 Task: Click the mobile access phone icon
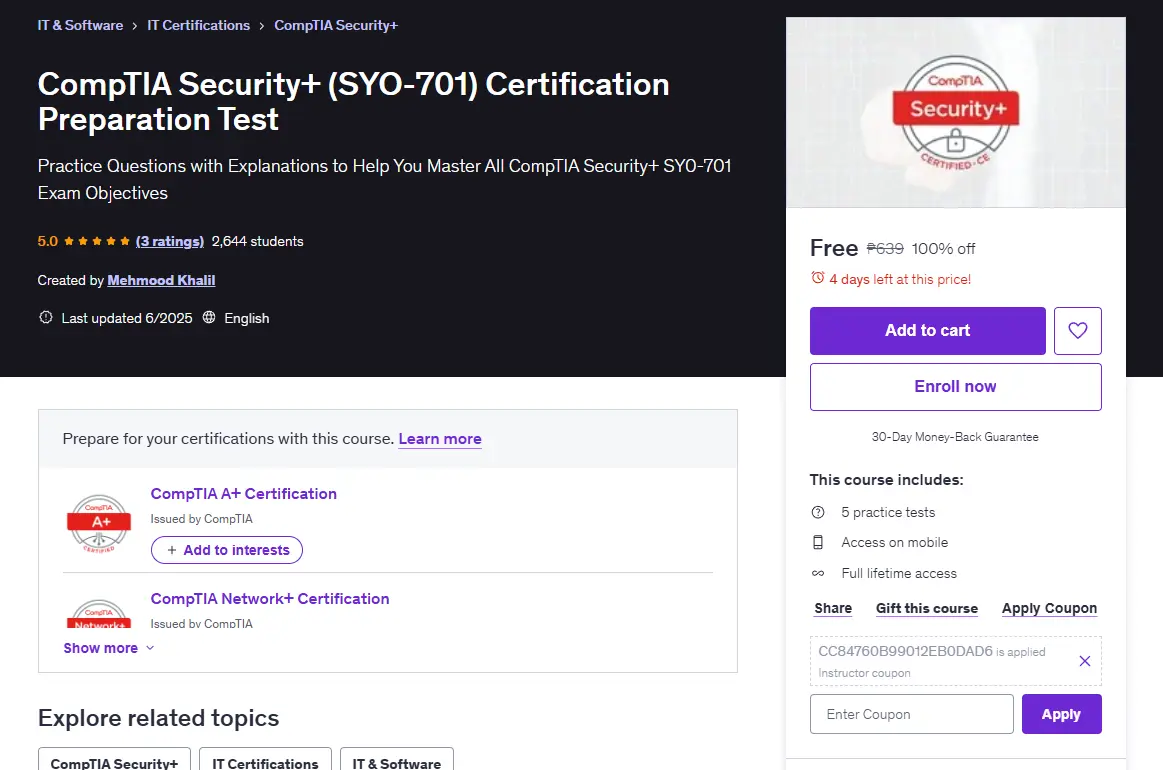818,543
